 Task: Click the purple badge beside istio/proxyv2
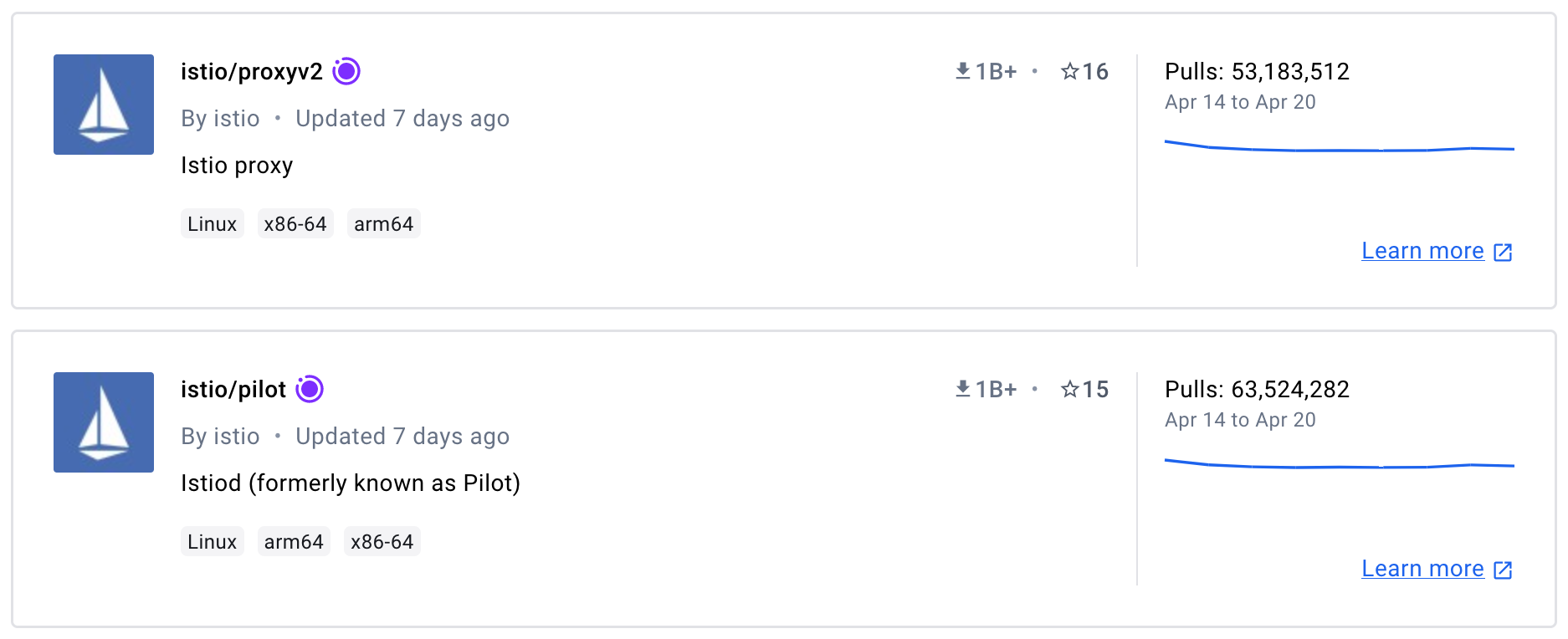point(346,72)
